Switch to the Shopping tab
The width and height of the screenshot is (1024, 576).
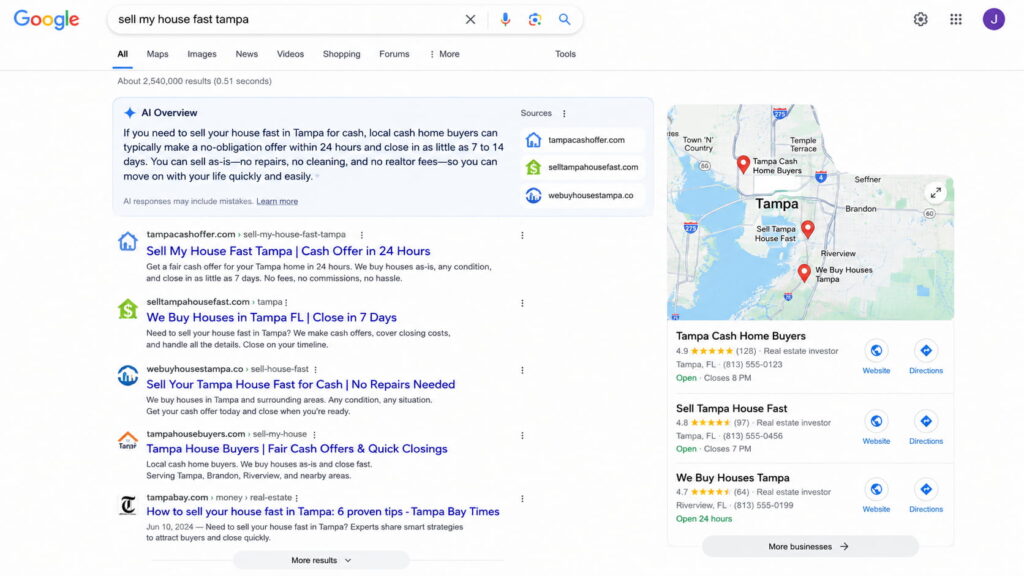click(342, 54)
